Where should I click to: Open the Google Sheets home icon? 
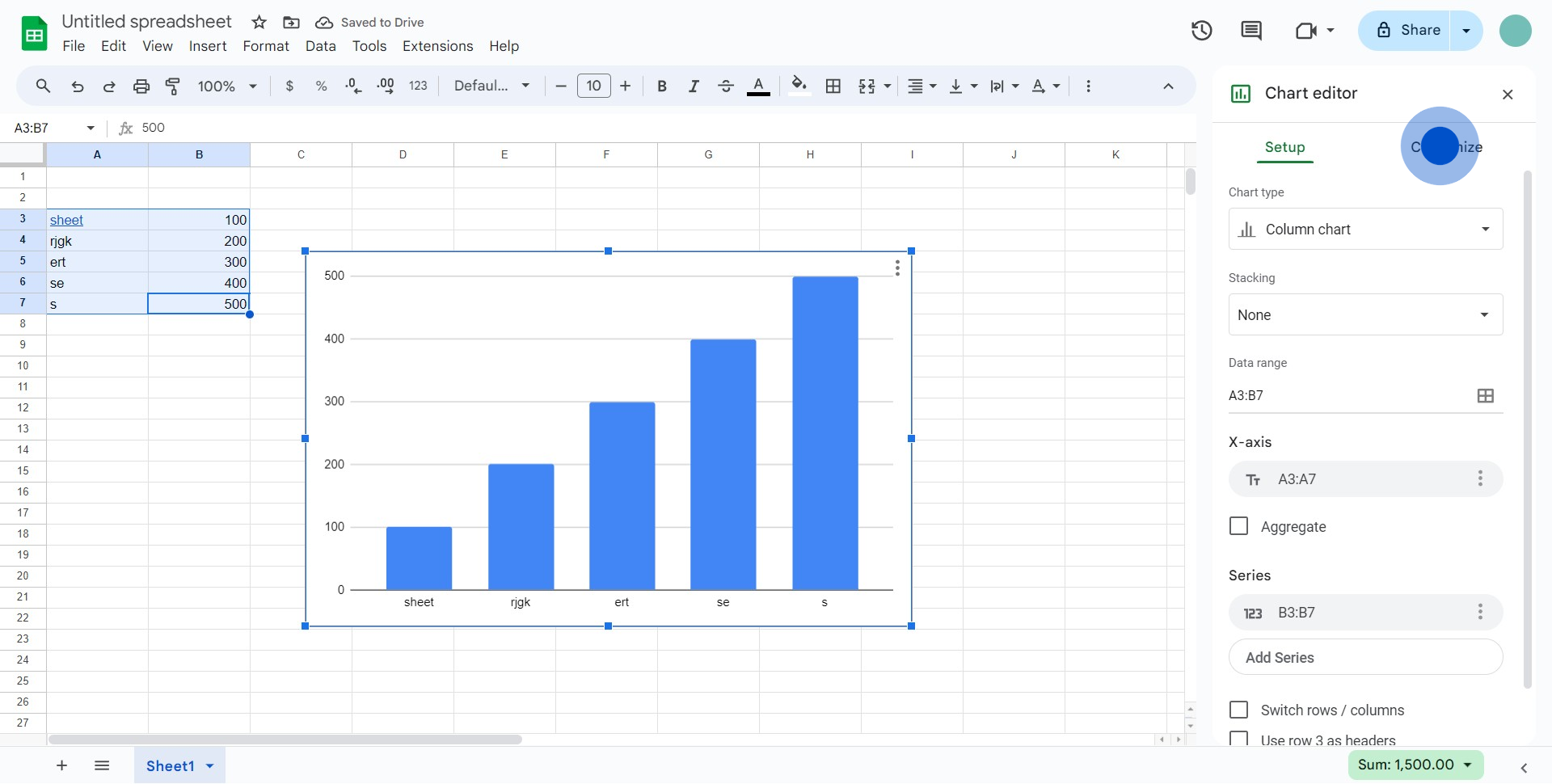coord(34,34)
